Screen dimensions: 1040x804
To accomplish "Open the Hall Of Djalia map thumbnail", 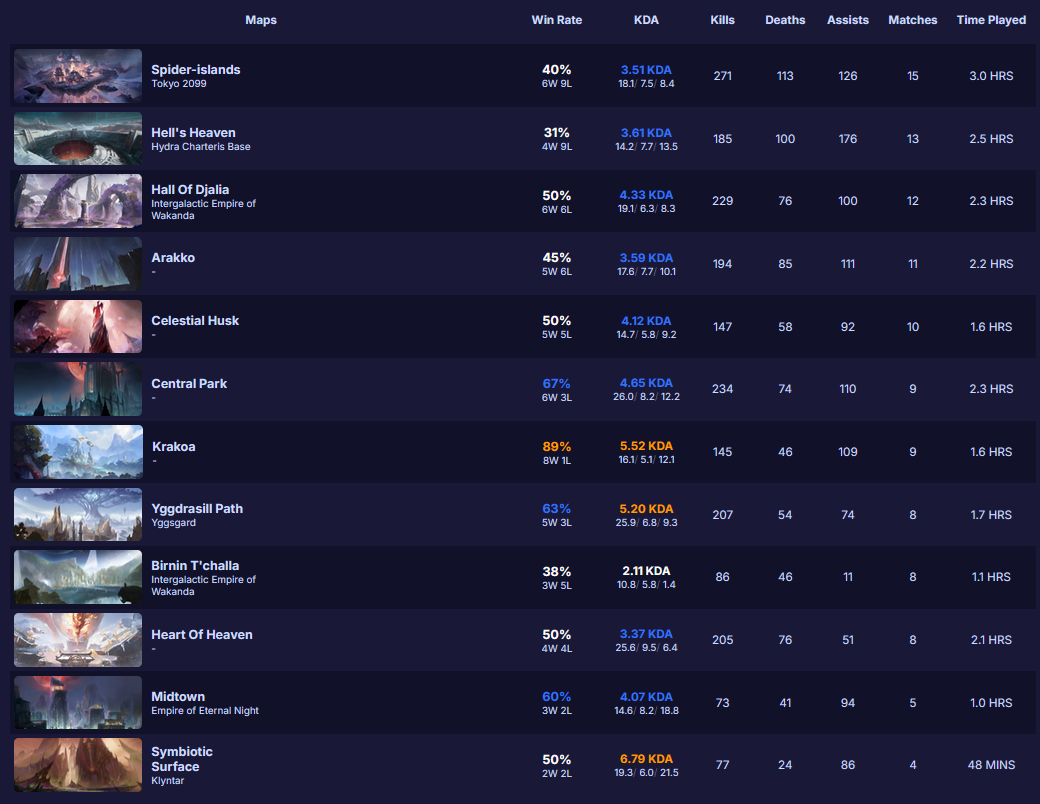I will (78, 201).
